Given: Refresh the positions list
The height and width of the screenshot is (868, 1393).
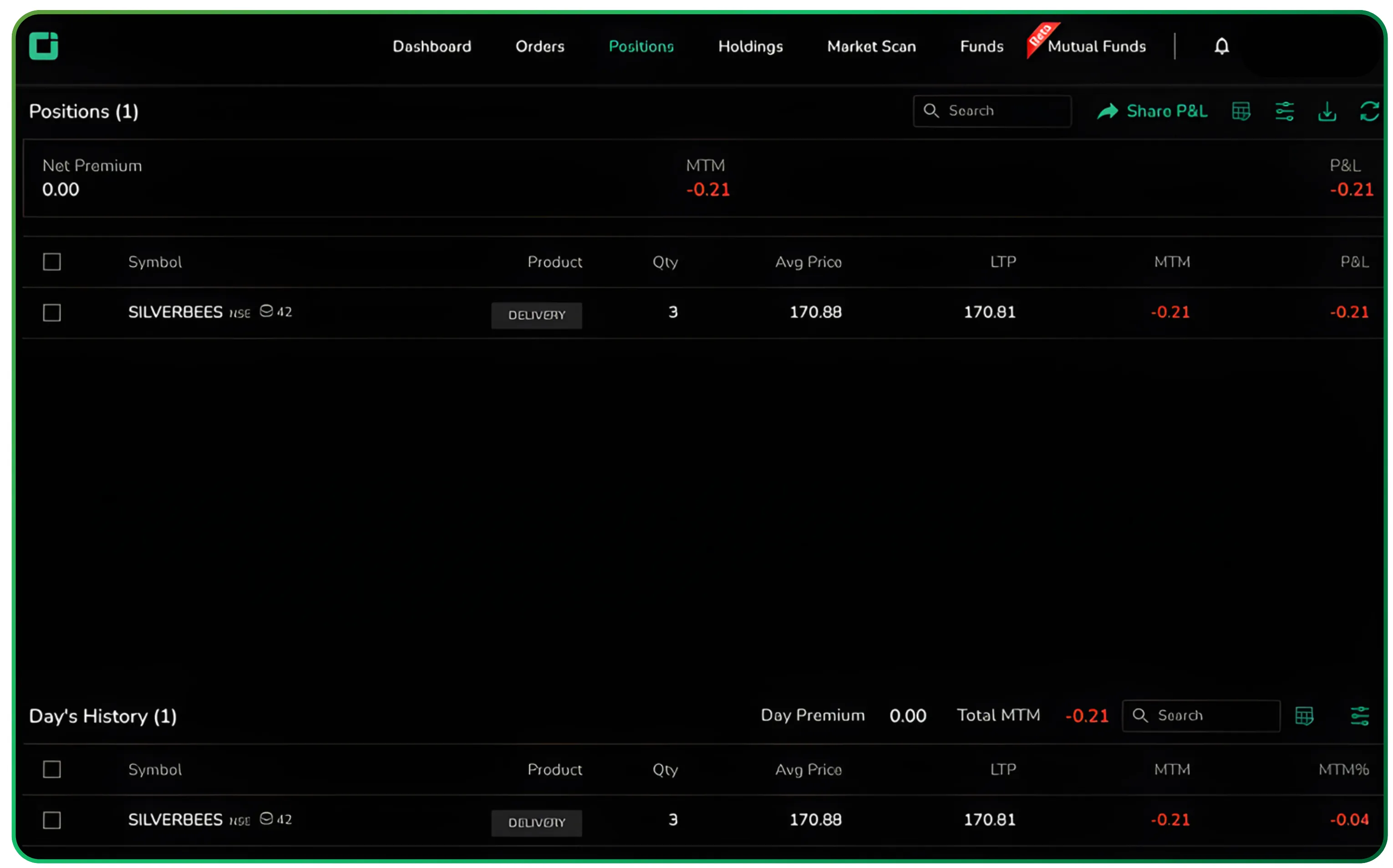Looking at the screenshot, I should coord(1369,111).
